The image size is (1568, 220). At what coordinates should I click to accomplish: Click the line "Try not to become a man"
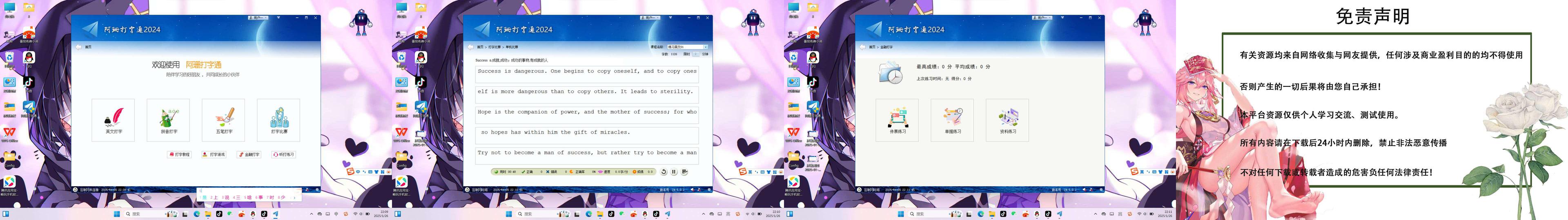tap(587, 156)
